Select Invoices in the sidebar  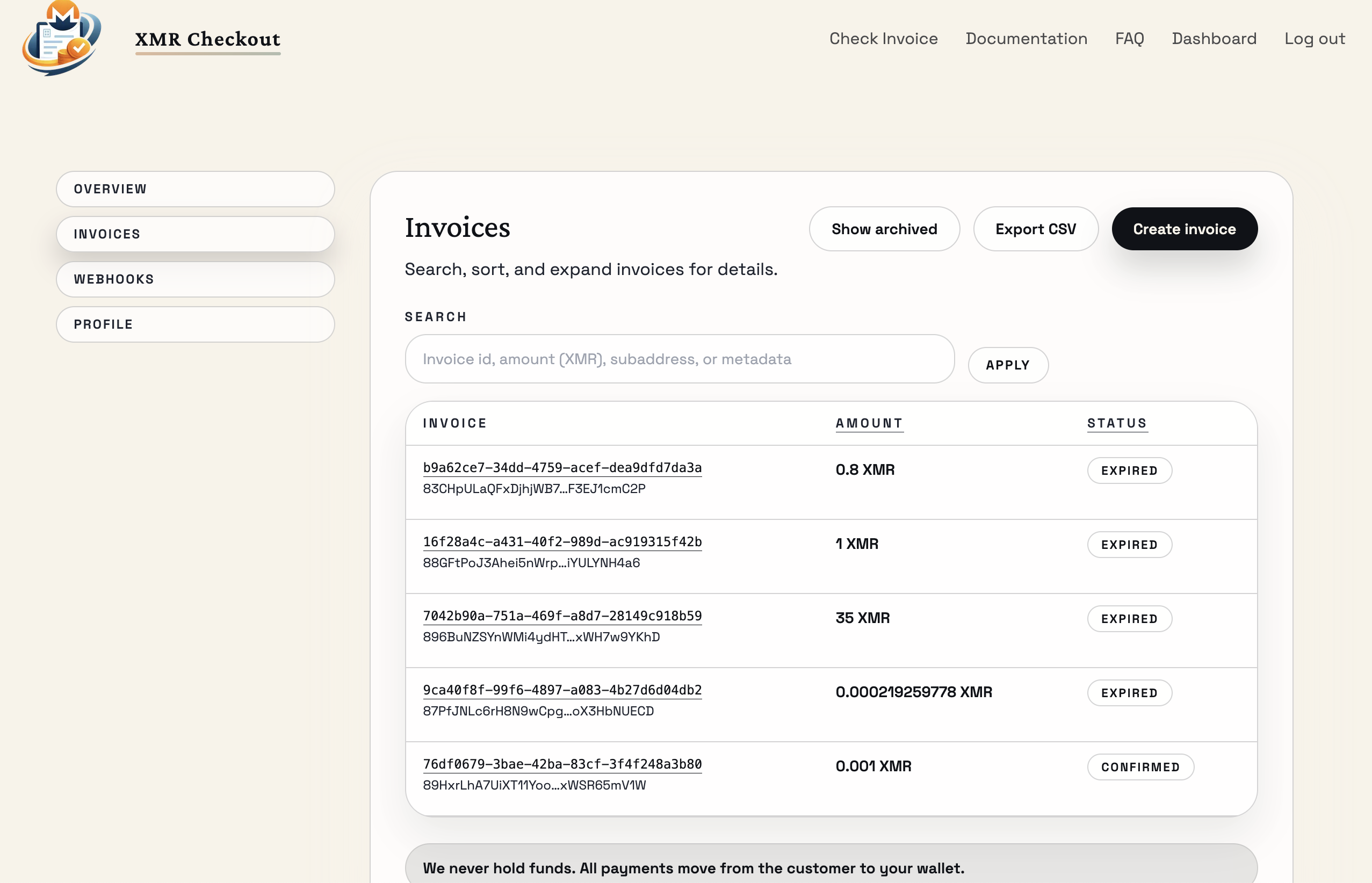[x=196, y=234]
